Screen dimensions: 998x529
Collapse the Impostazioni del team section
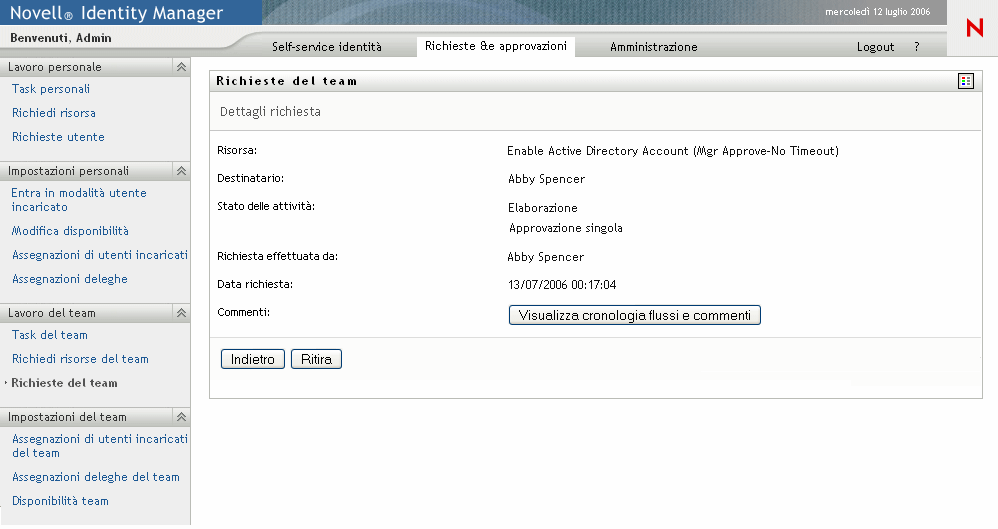[x=181, y=417]
